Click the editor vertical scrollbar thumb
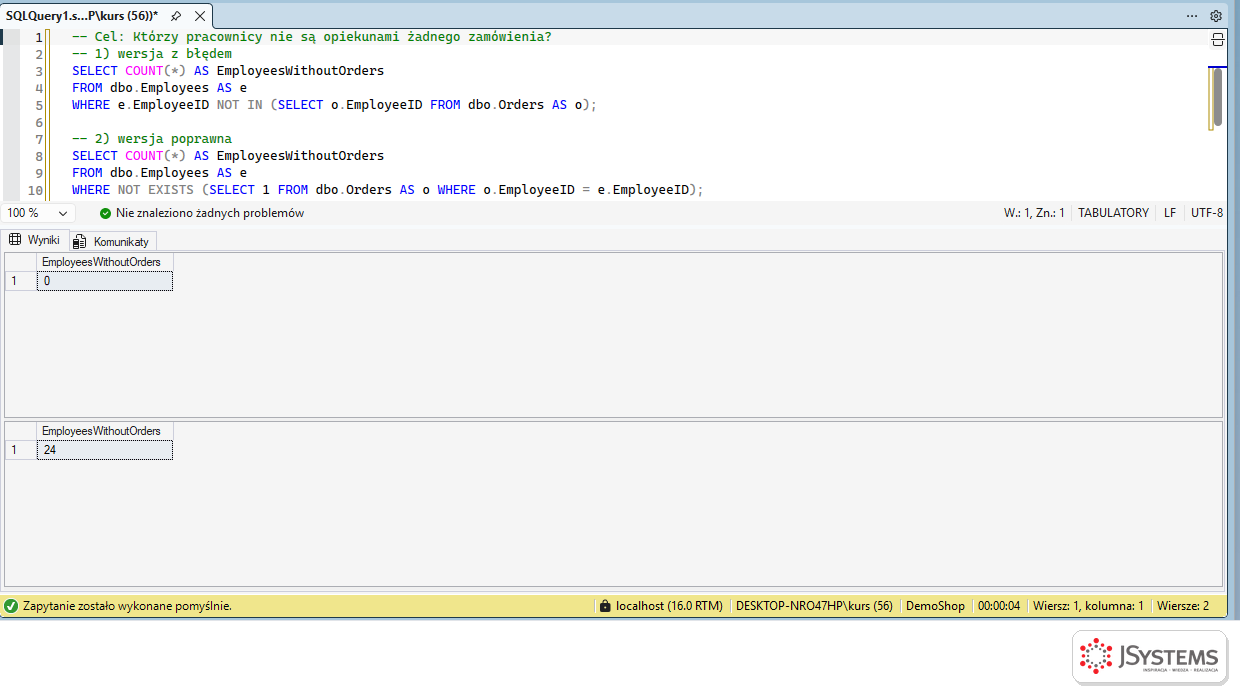This screenshot has height=692, width=1240. (x=1217, y=95)
